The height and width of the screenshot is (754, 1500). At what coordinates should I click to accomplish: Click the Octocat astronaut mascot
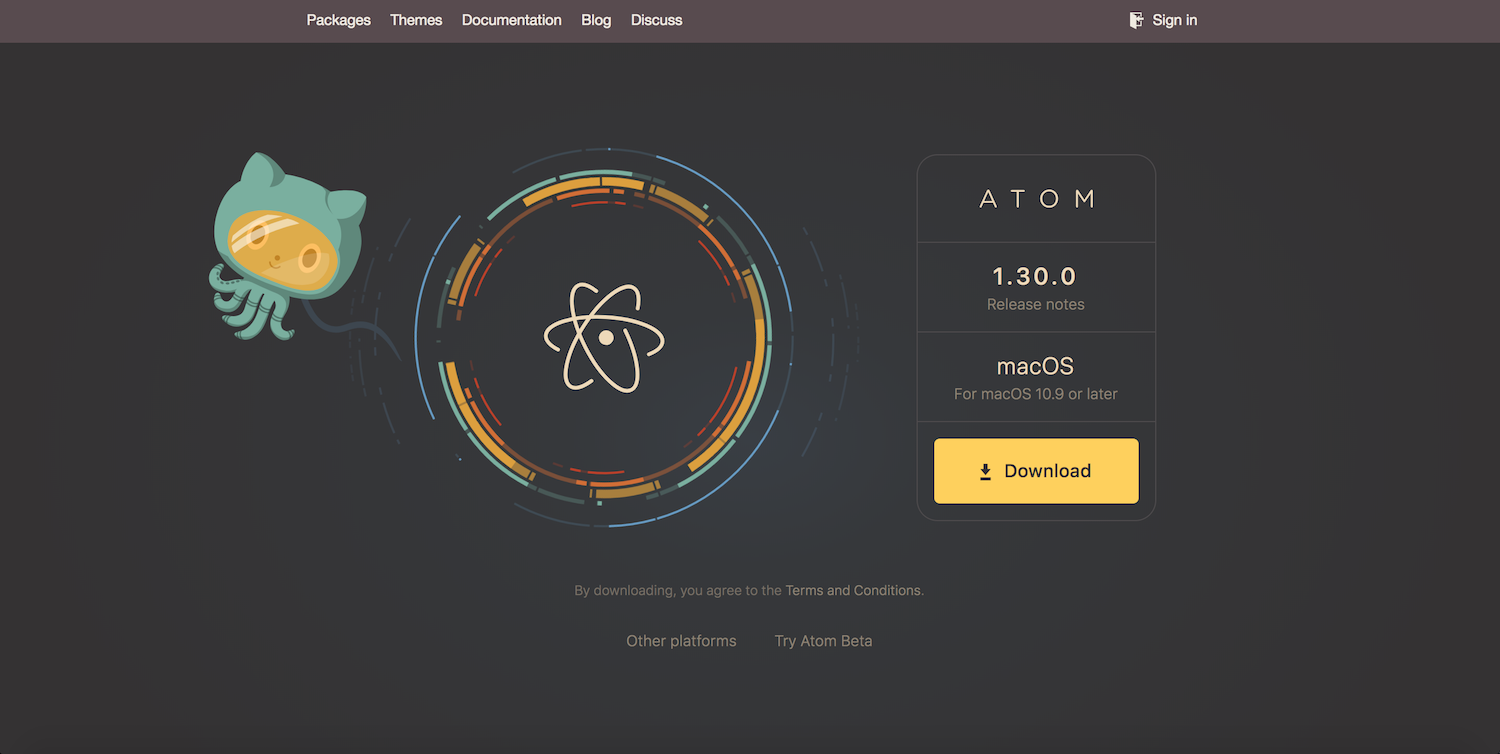click(288, 246)
